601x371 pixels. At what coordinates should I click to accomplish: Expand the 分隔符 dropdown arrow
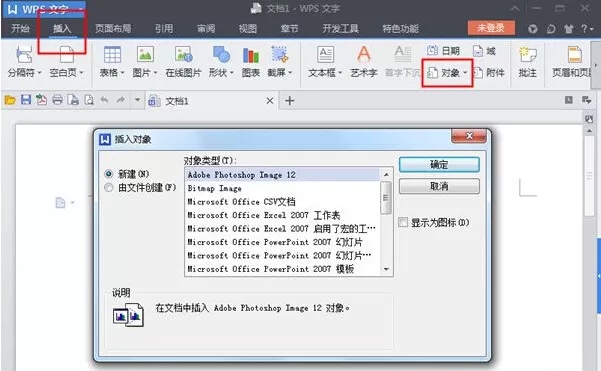(39, 72)
